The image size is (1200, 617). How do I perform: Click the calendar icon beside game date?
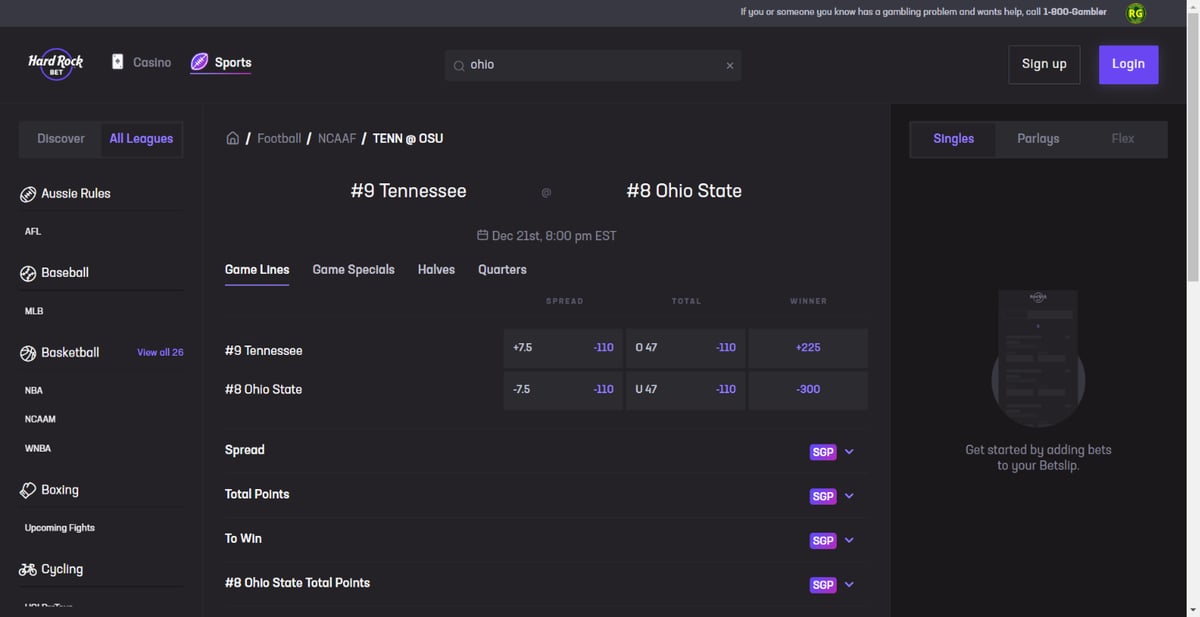coord(482,236)
